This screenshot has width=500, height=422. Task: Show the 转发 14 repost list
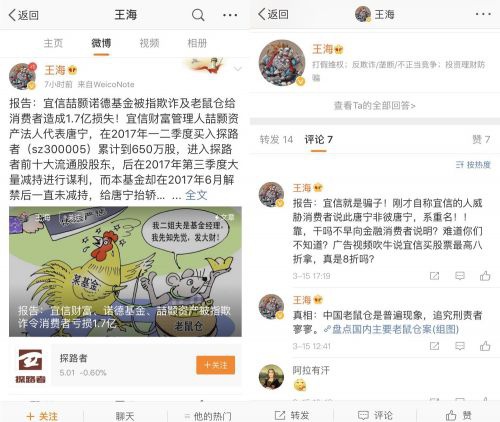coord(276,139)
